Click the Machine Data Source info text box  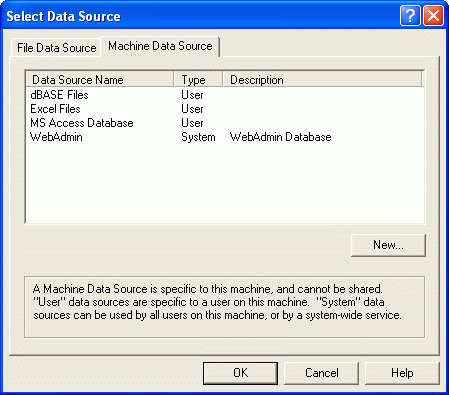(x=225, y=307)
